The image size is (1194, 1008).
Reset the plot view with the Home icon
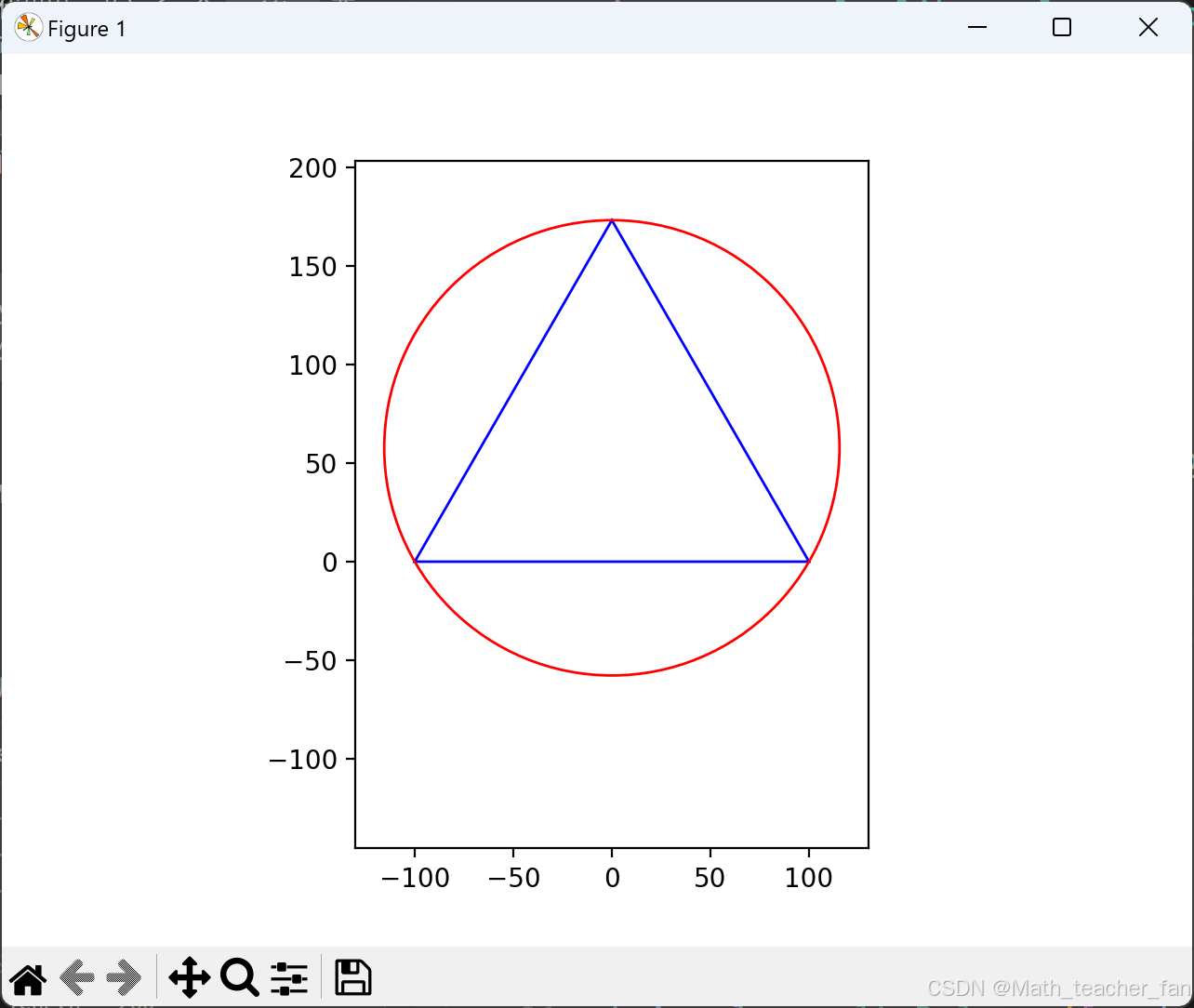pos(27,978)
